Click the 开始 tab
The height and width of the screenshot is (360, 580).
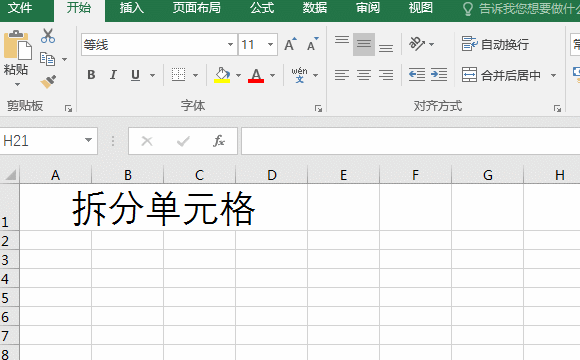[x=79, y=8]
